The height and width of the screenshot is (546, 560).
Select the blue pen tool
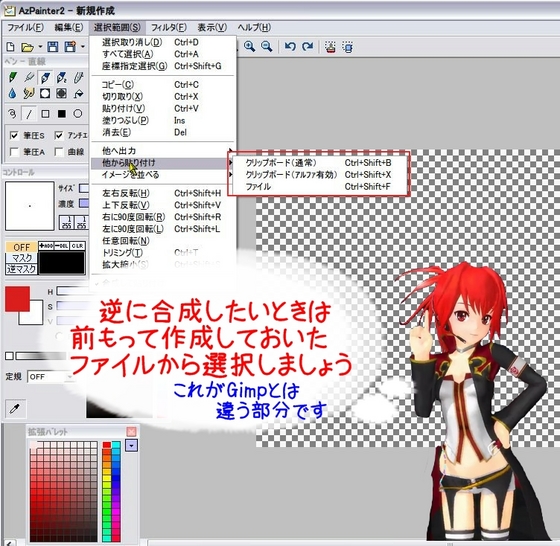point(45,77)
